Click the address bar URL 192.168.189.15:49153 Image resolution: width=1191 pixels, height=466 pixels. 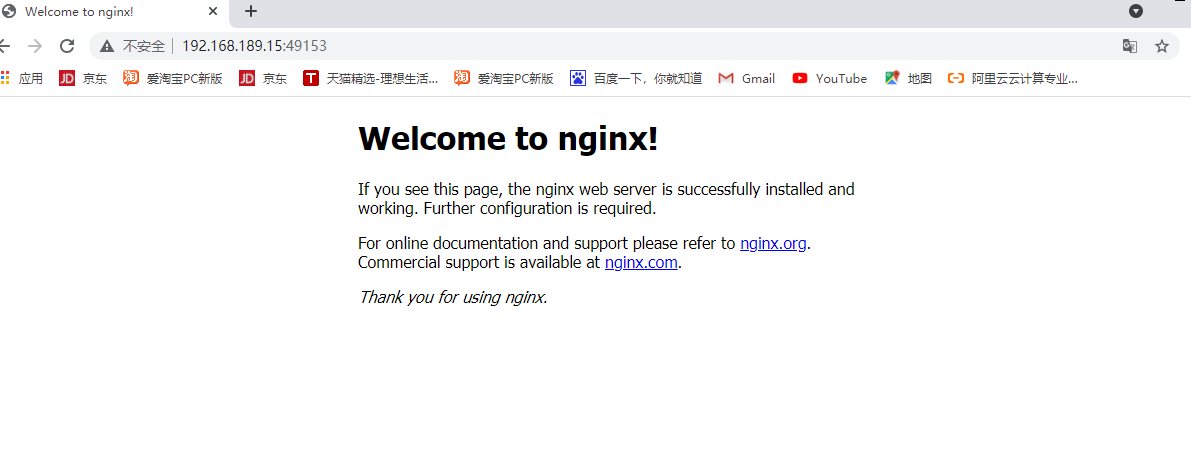click(254, 46)
